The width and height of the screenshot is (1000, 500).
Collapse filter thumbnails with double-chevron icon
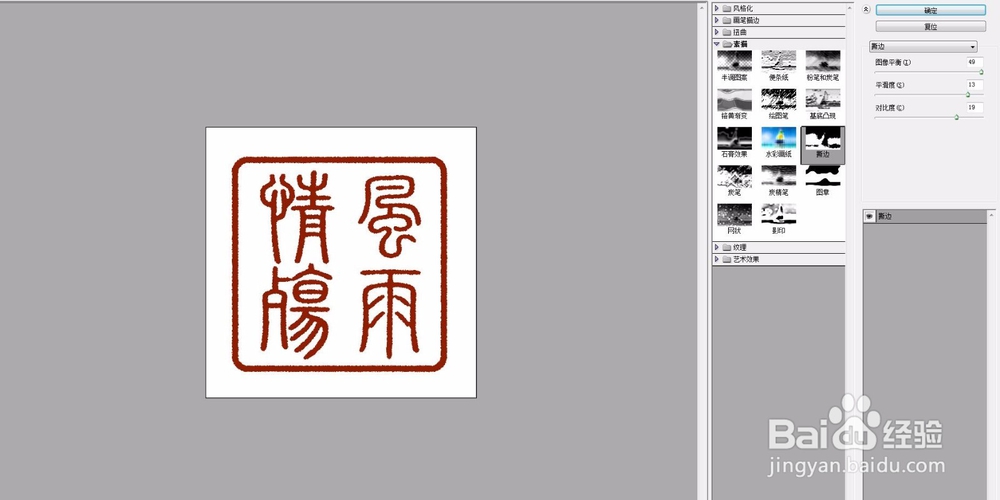865,10
